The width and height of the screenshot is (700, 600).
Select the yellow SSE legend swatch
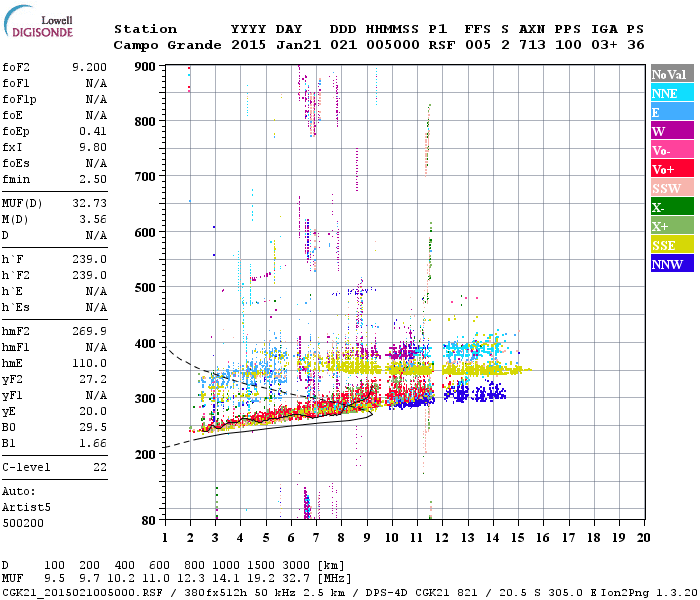pyautogui.click(x=672, y=245)
